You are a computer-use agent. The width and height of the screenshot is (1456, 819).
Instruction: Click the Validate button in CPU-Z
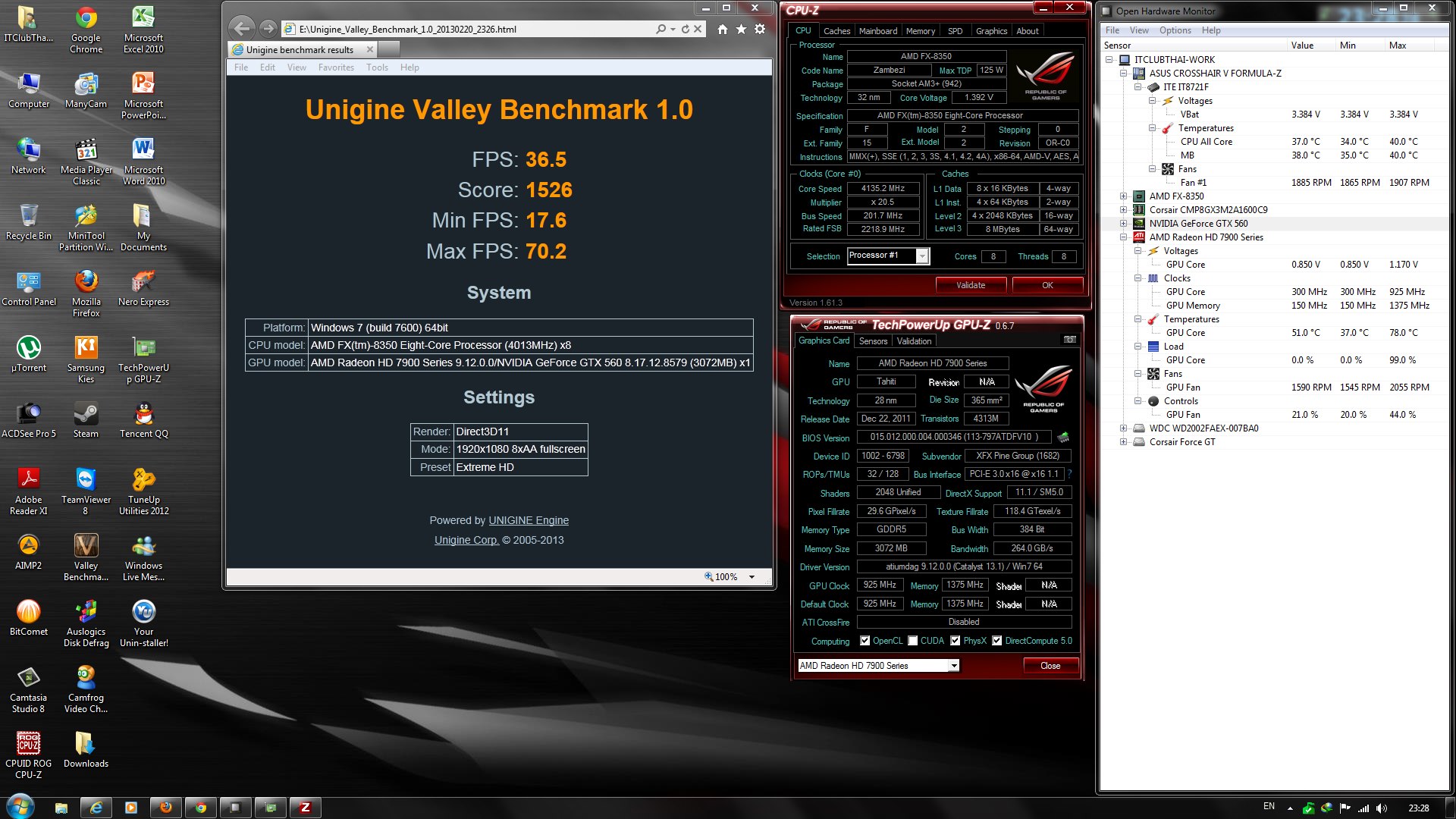coord(971,285)
